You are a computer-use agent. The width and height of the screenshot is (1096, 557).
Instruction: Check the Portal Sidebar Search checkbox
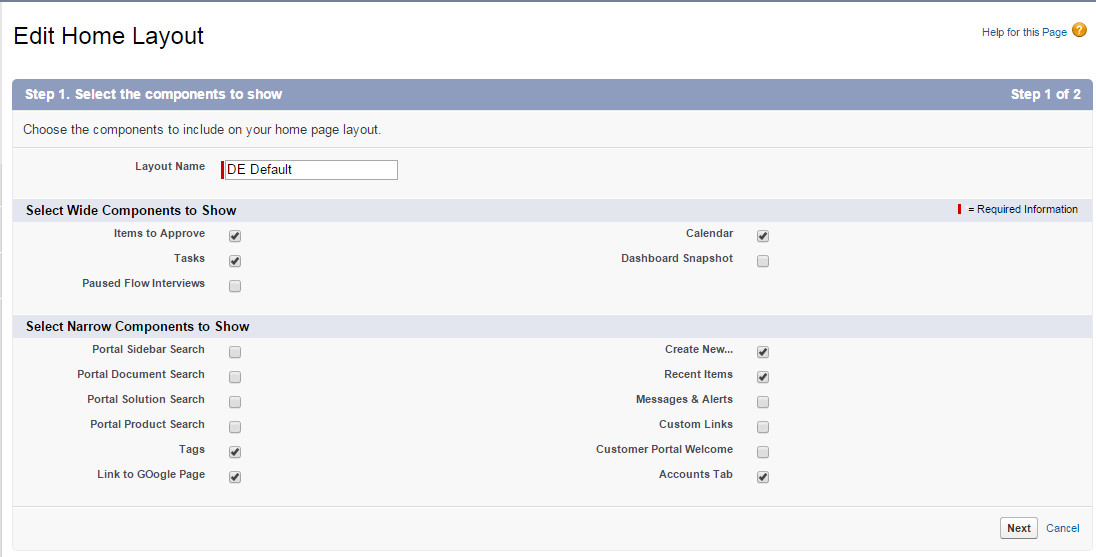[235, 353]
